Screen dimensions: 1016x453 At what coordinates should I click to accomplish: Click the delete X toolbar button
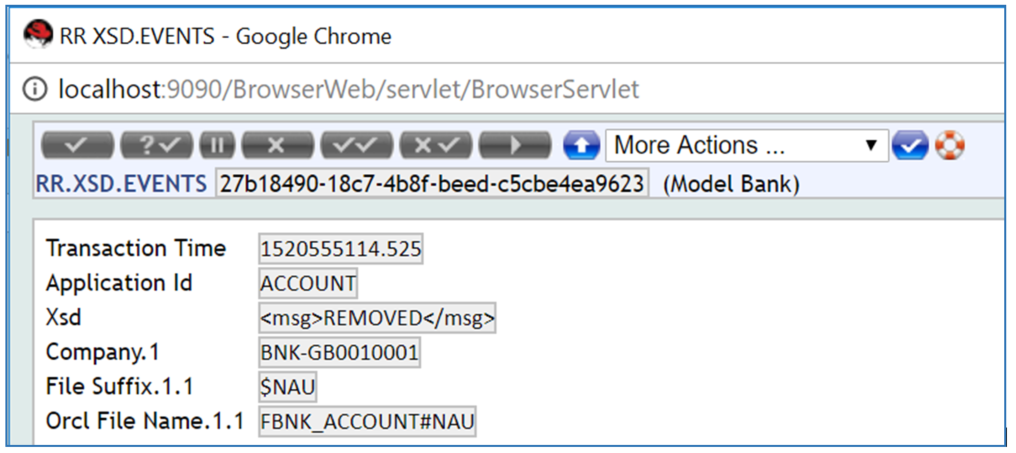pos(277,145)
